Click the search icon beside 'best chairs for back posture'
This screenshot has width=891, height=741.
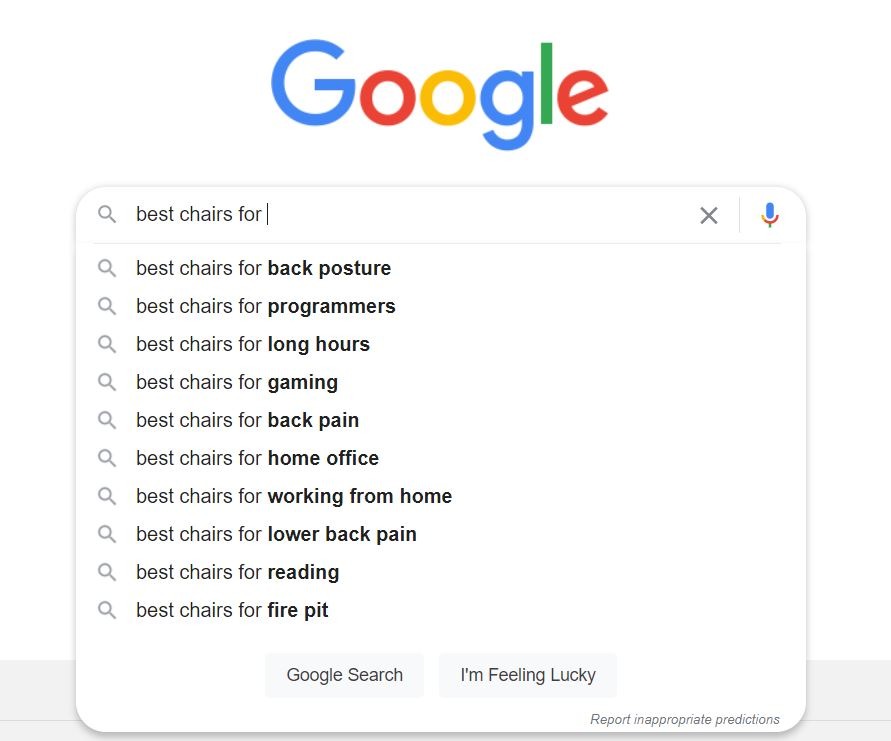pos(107,268)
